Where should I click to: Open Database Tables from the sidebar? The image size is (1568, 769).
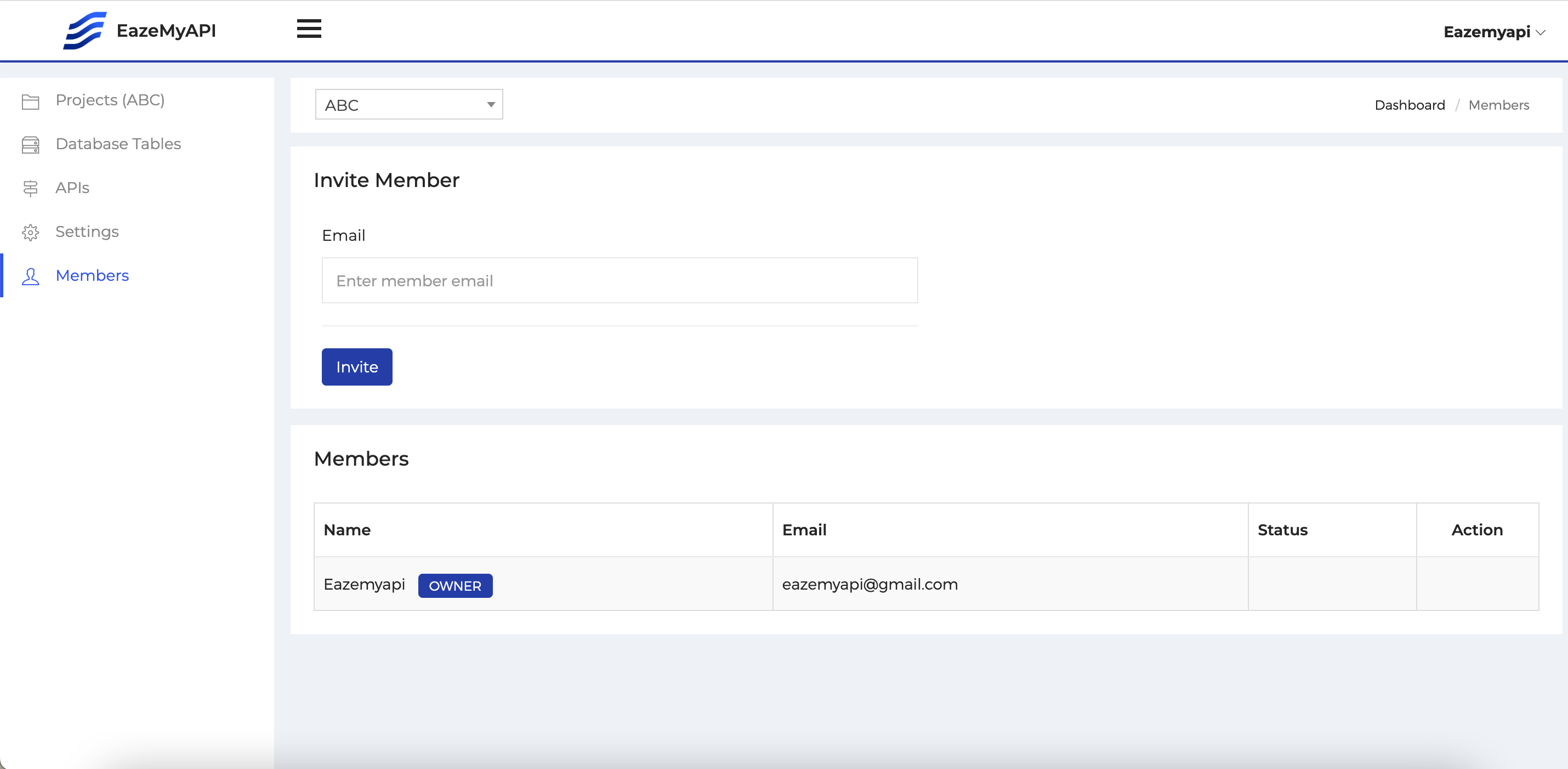pos(118,144)
